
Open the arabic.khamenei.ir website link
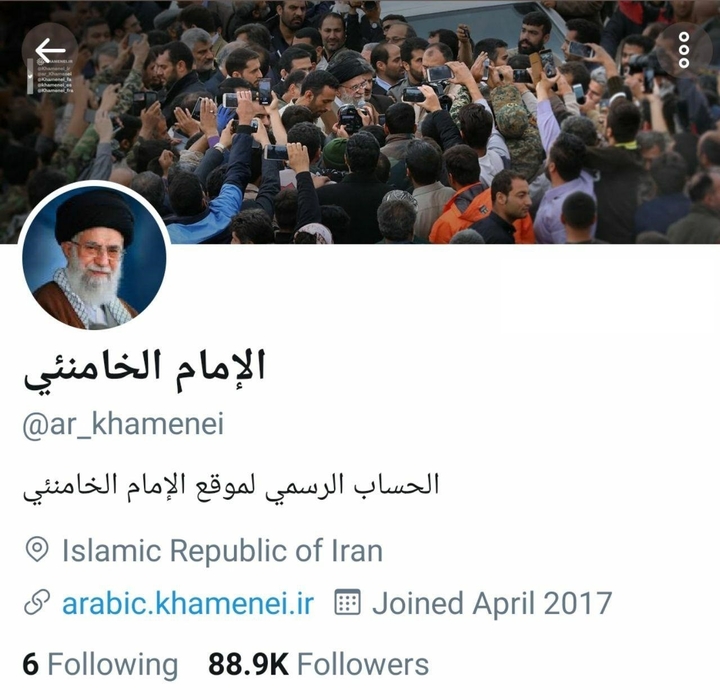tap(188, 603)
